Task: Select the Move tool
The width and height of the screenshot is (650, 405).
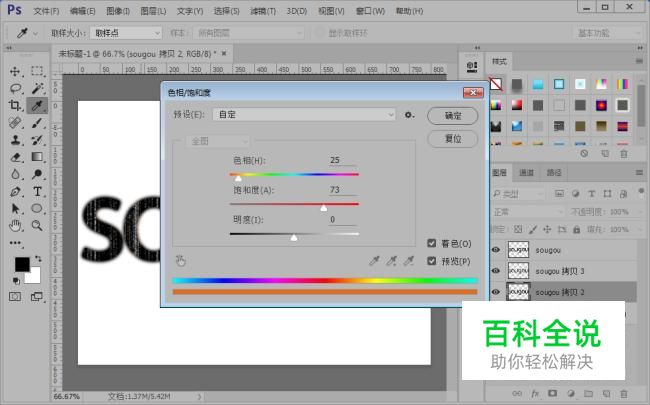Action: (15, 71)
